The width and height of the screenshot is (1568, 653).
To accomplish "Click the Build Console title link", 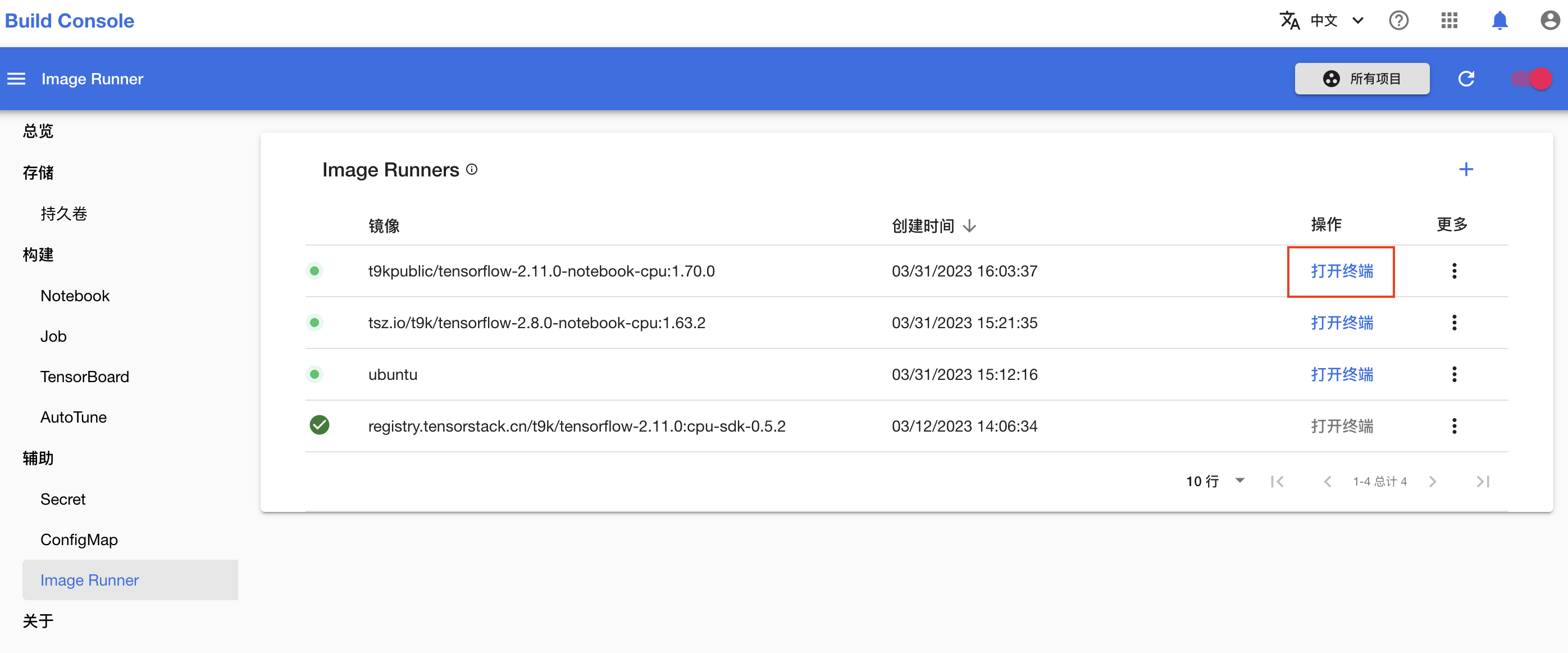I will [70, 21].
